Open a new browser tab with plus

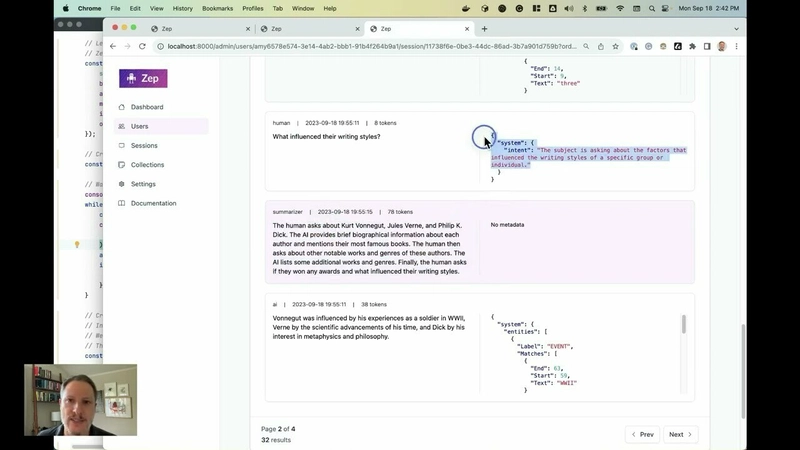click(485, 29)
